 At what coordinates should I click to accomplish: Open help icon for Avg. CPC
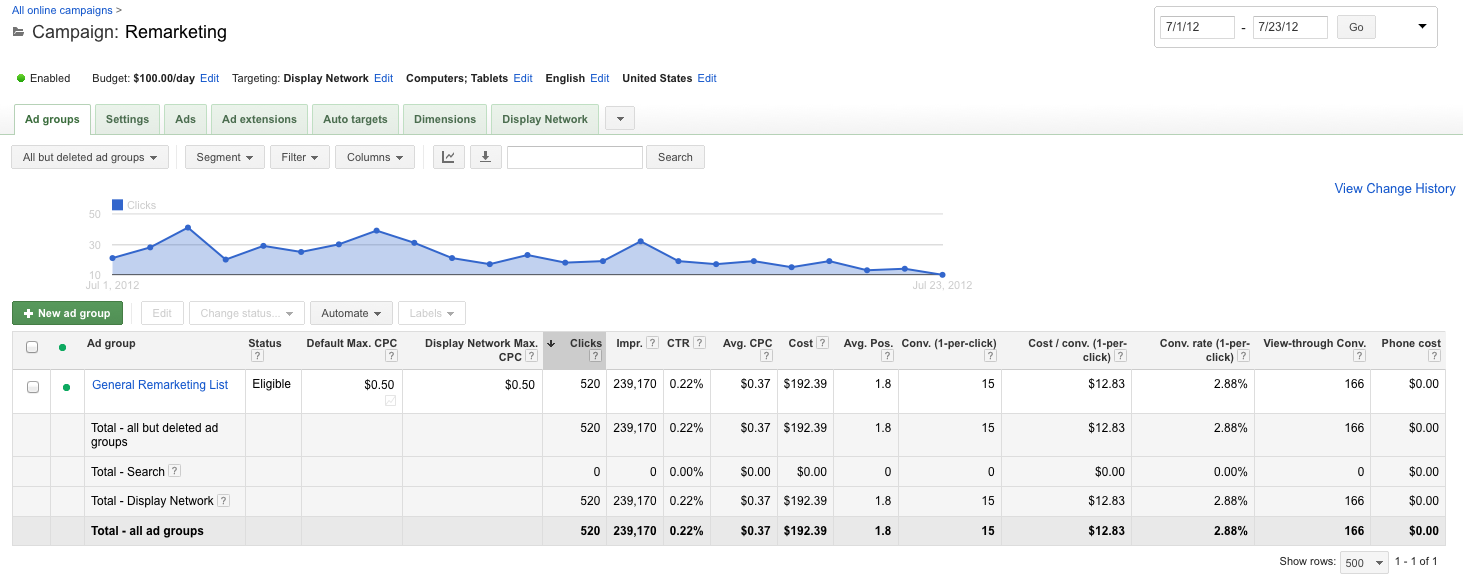coord(766,356)
